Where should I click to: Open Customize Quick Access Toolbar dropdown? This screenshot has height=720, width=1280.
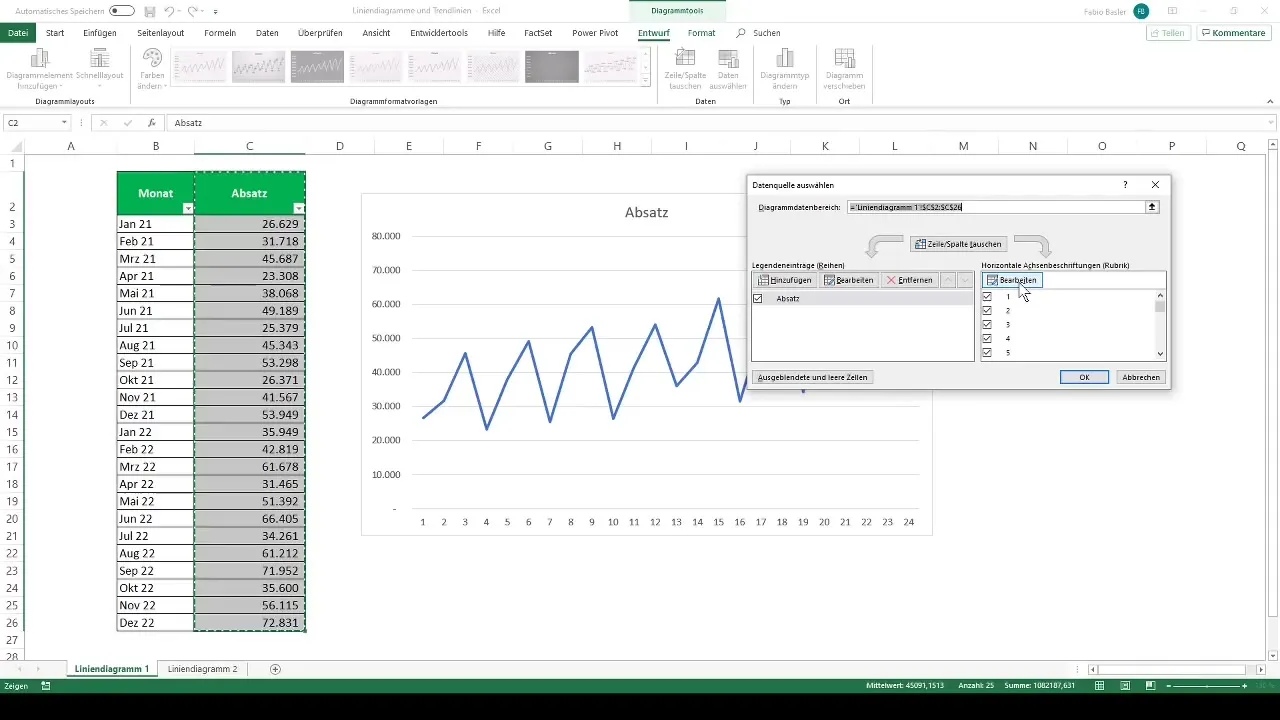(215, 11)
